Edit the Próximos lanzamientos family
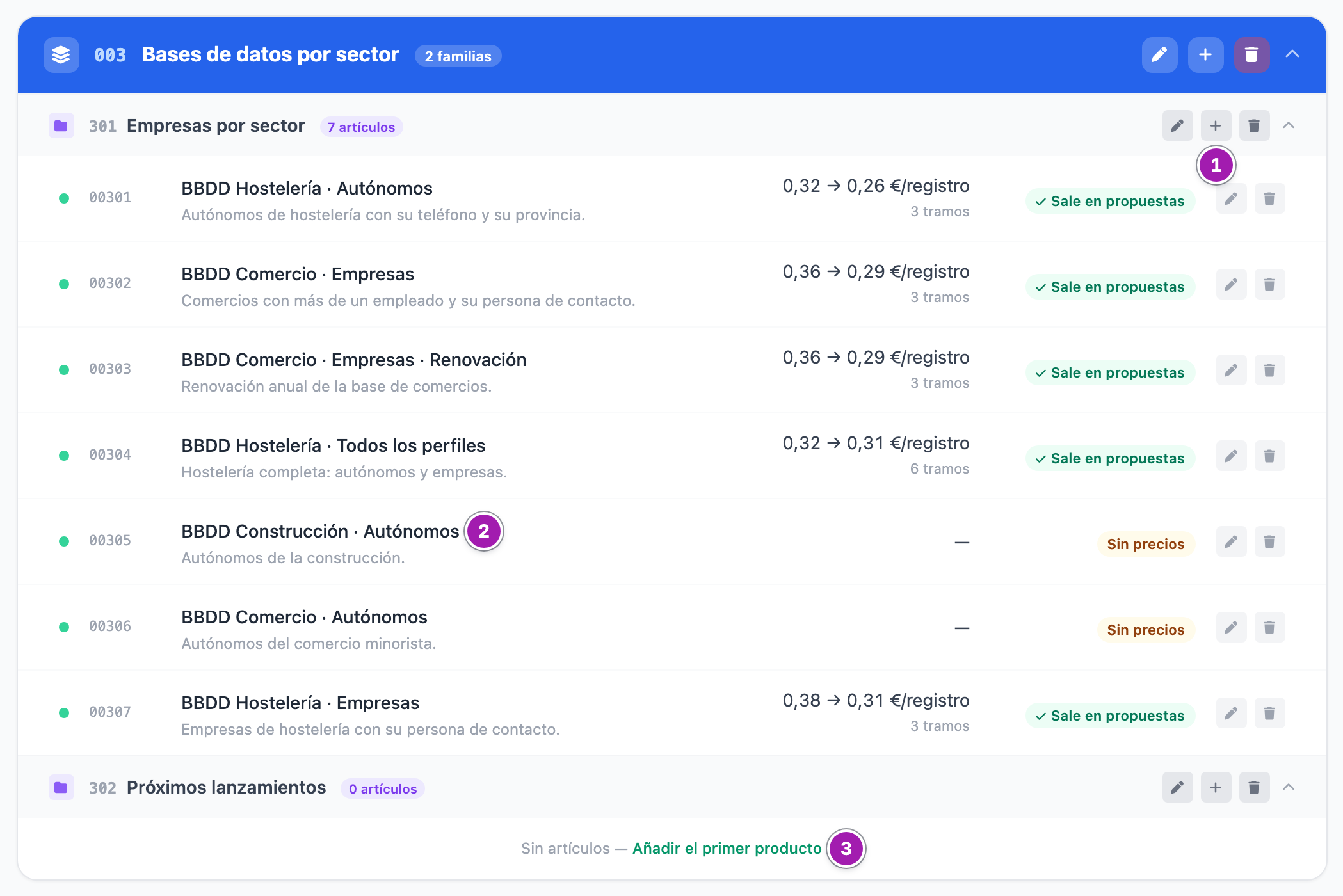 point(1177,787)
